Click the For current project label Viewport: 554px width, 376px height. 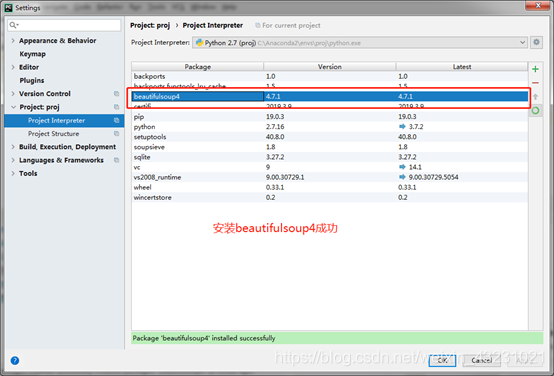coord(291,25)
